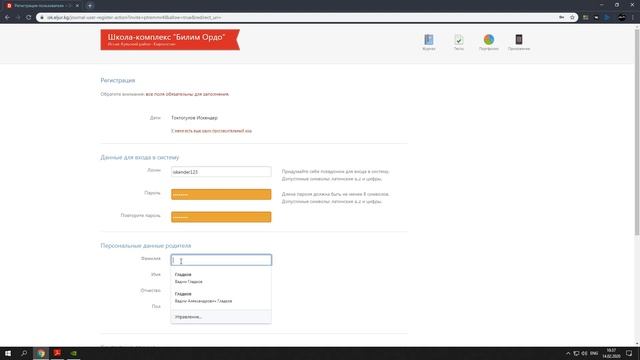Click the padlock site-info icon

[42, 18]
